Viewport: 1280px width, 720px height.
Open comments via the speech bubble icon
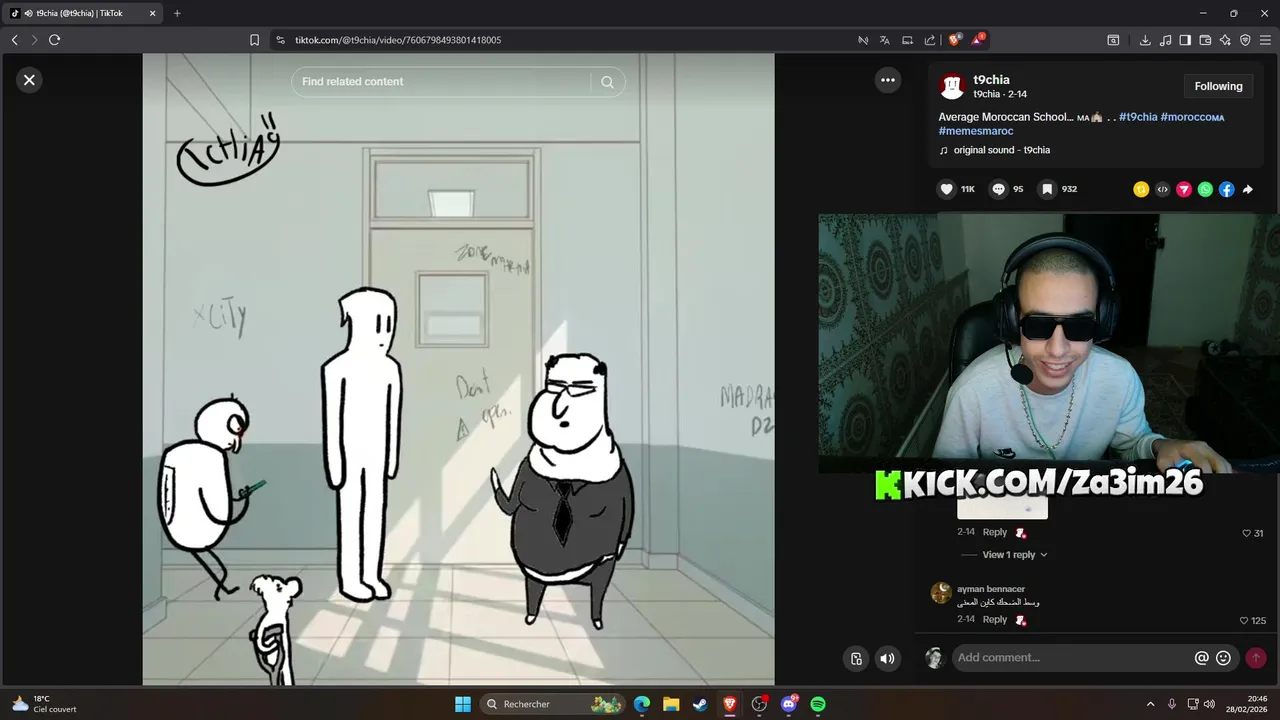998,189
